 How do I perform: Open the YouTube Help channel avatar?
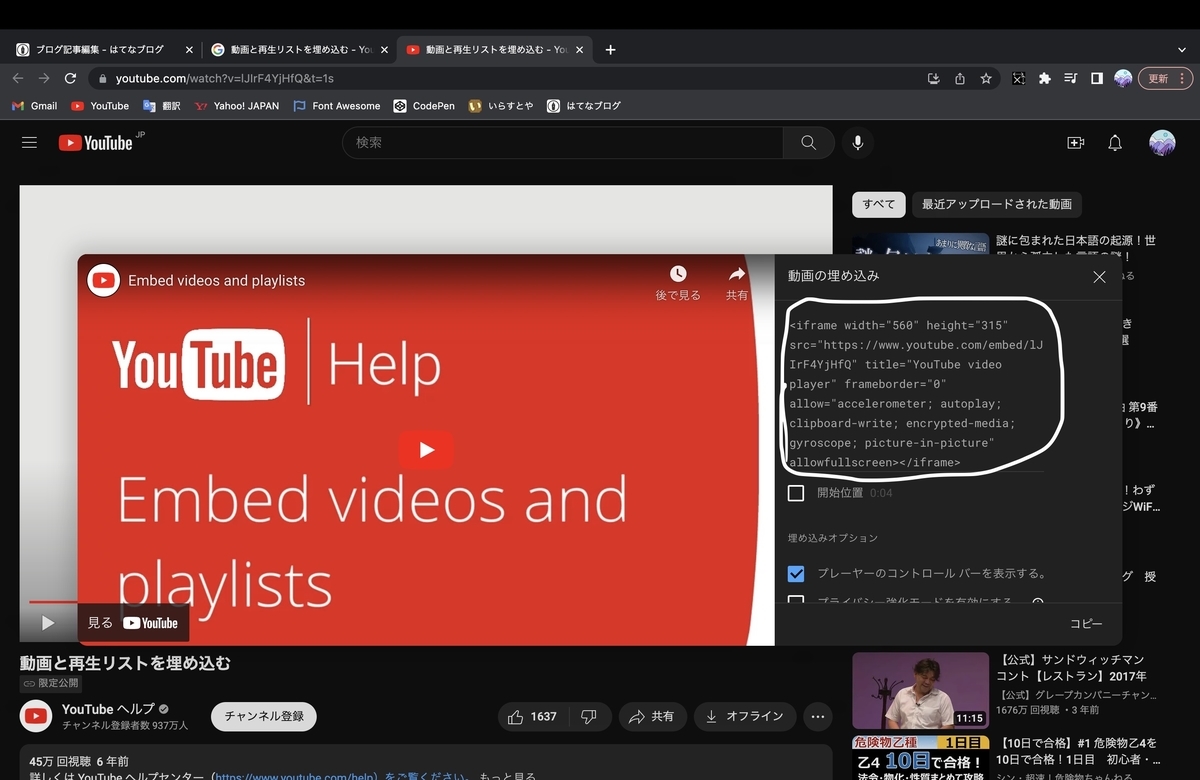[37, 716]
